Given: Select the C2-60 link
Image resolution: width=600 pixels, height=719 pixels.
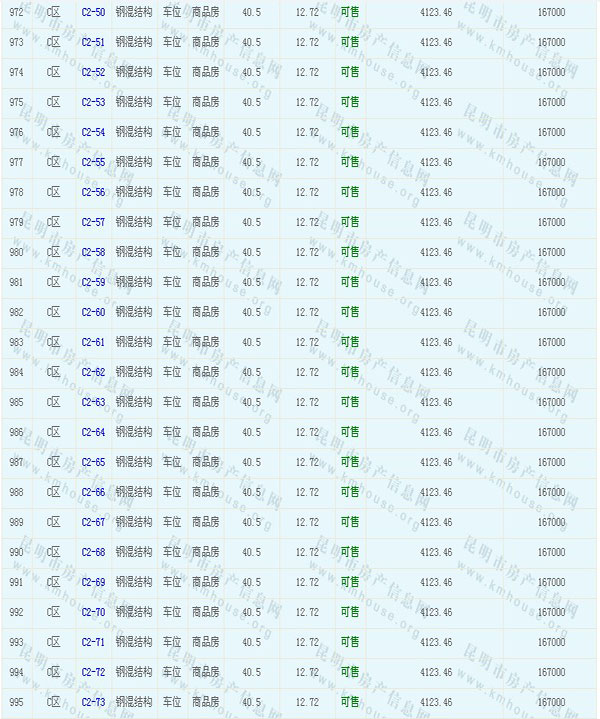Looking at the screenshot, I should (93, 312).
